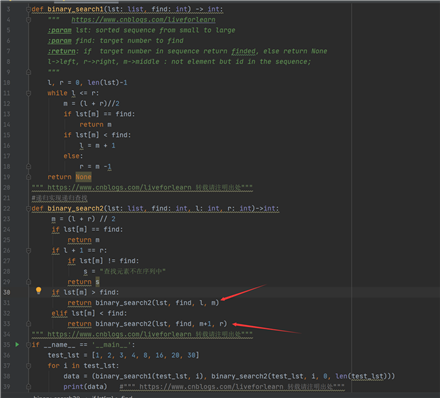
Task: Click the green run arrow beside line 35
Action: [x=17, y=345]
